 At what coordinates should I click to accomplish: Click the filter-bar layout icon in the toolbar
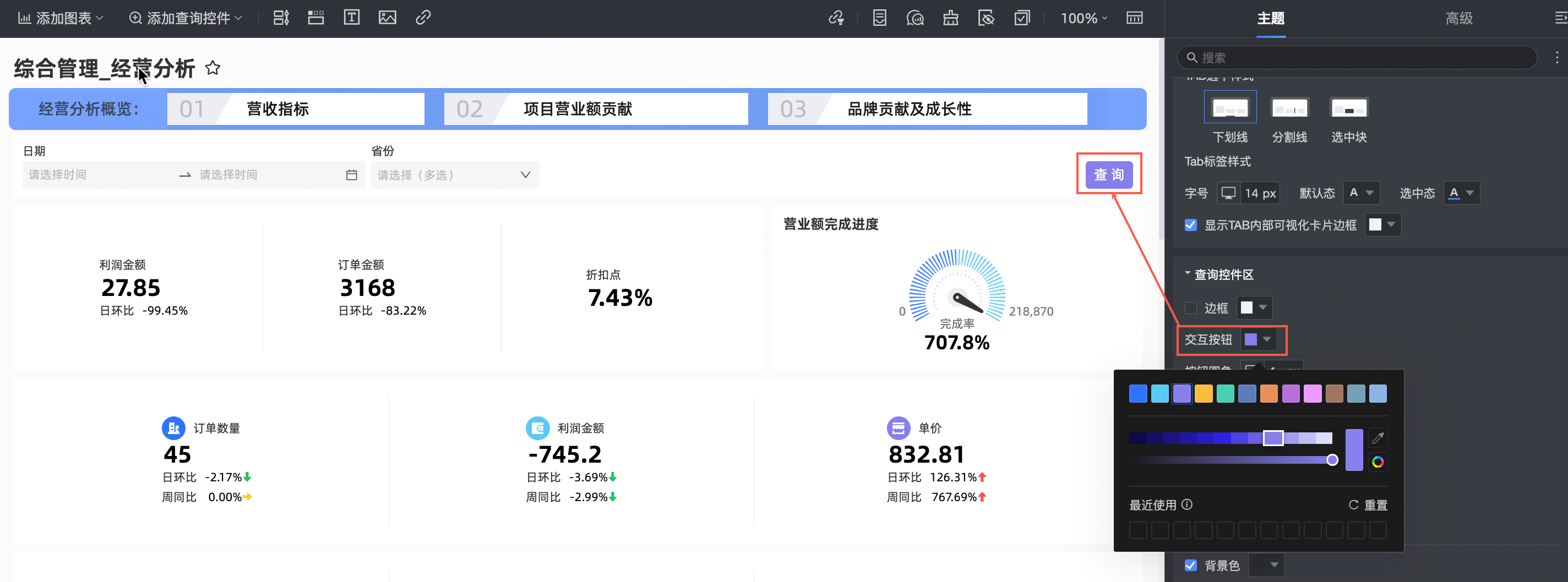coord(281,18)
